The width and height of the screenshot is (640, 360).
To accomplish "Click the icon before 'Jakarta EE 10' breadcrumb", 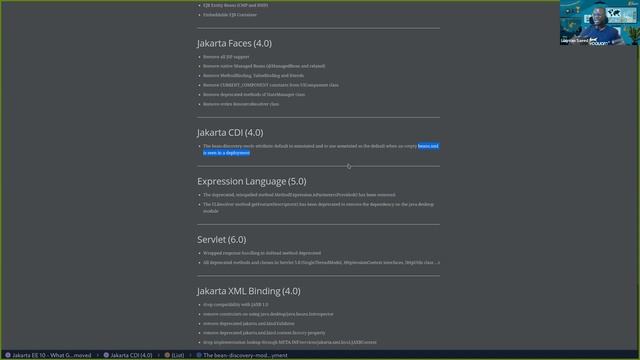I will click(x=8, y=356).
